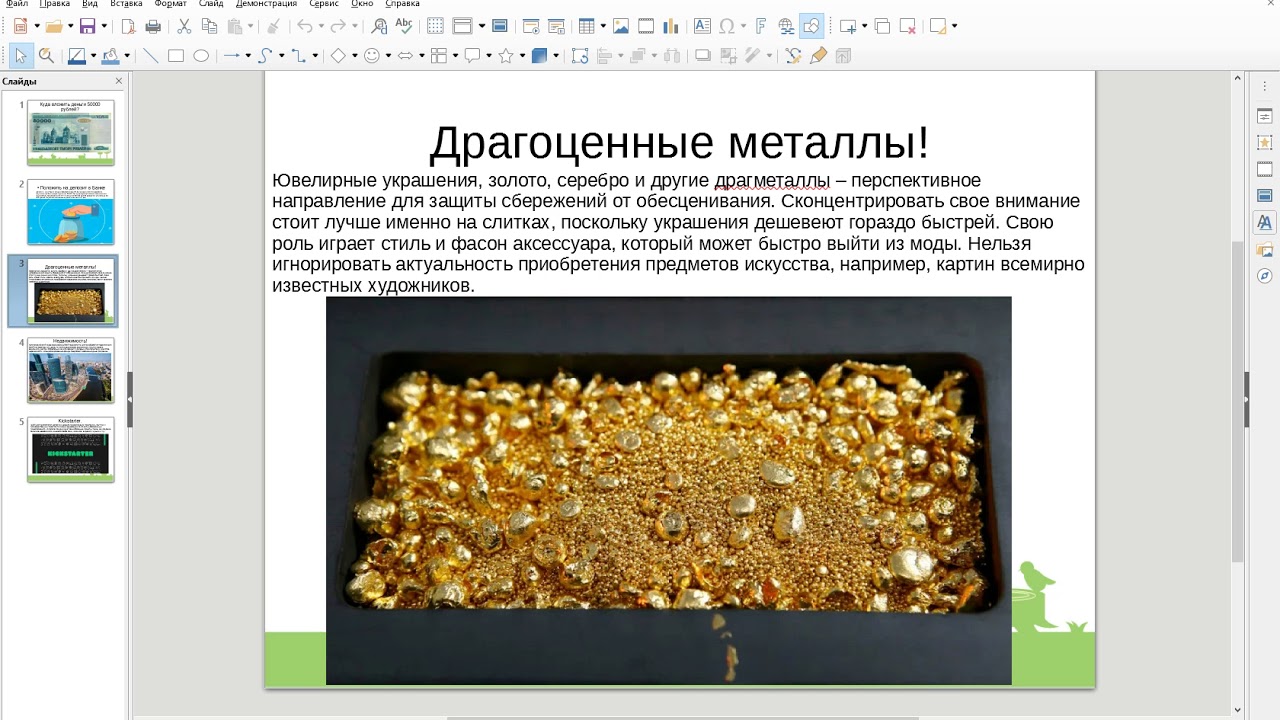
Task: Click the Insert Chart icon
Action: [x=670, y=26]
